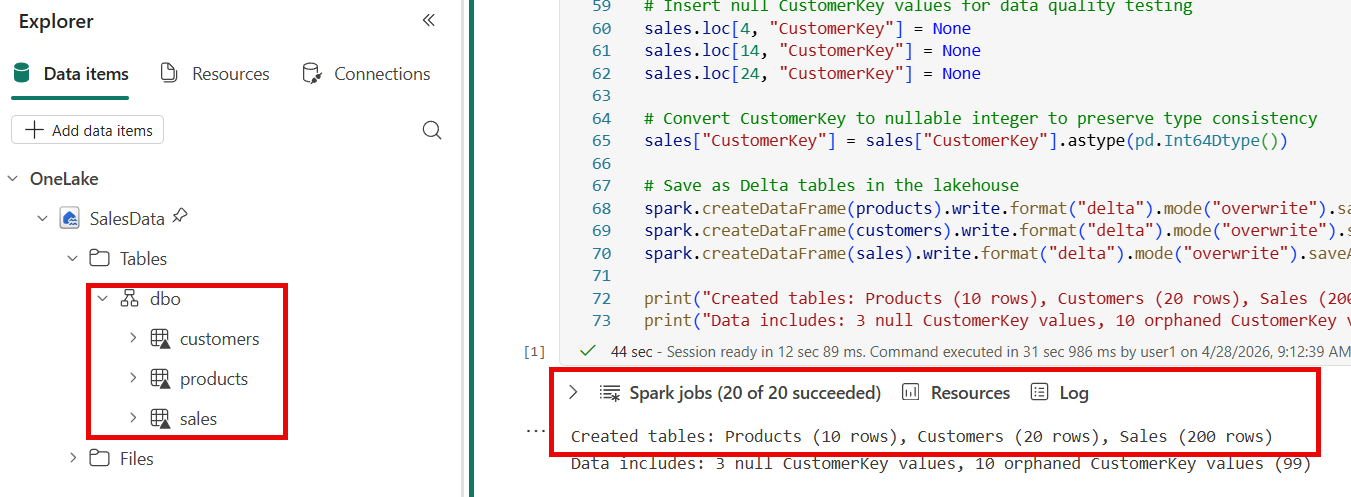Expand the Spark jobs details chevron

point(573,392)
